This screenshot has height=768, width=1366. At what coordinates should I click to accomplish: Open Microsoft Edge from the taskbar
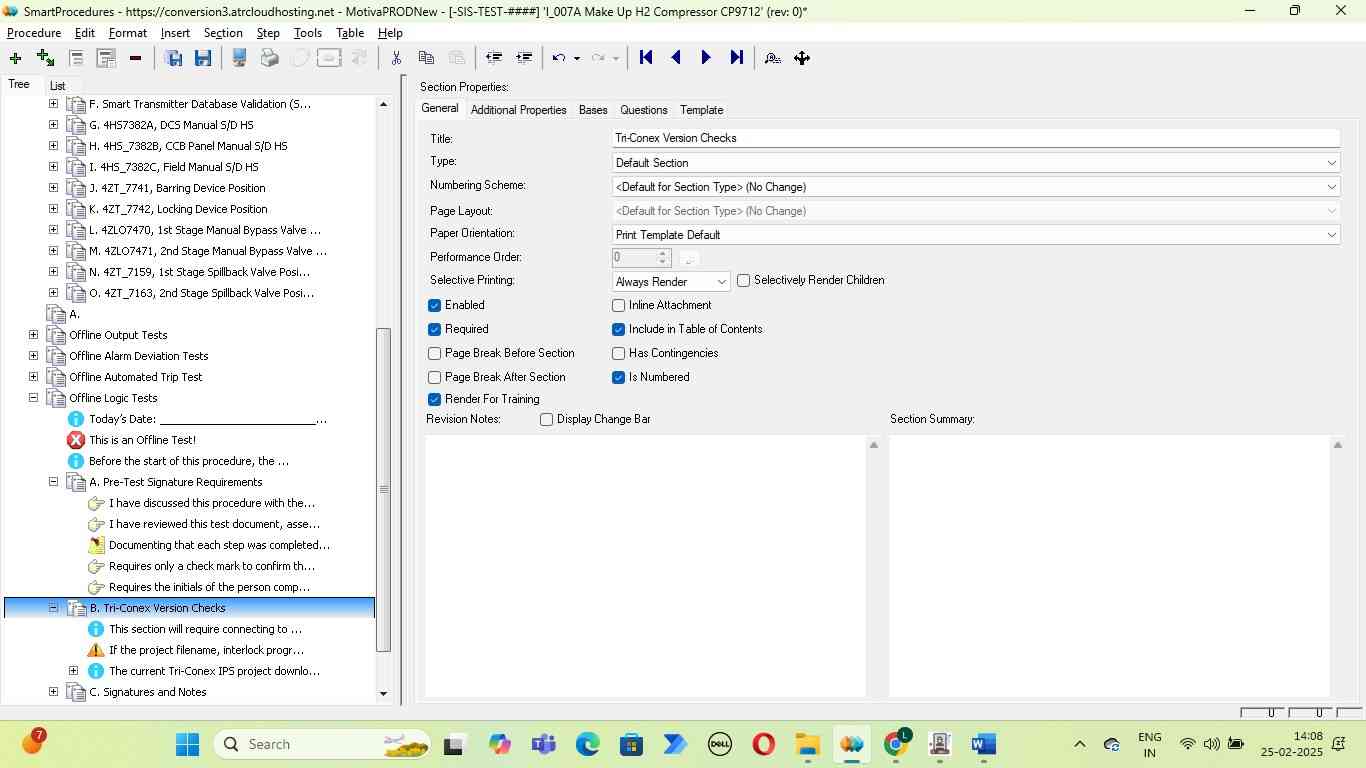(587, 744)
